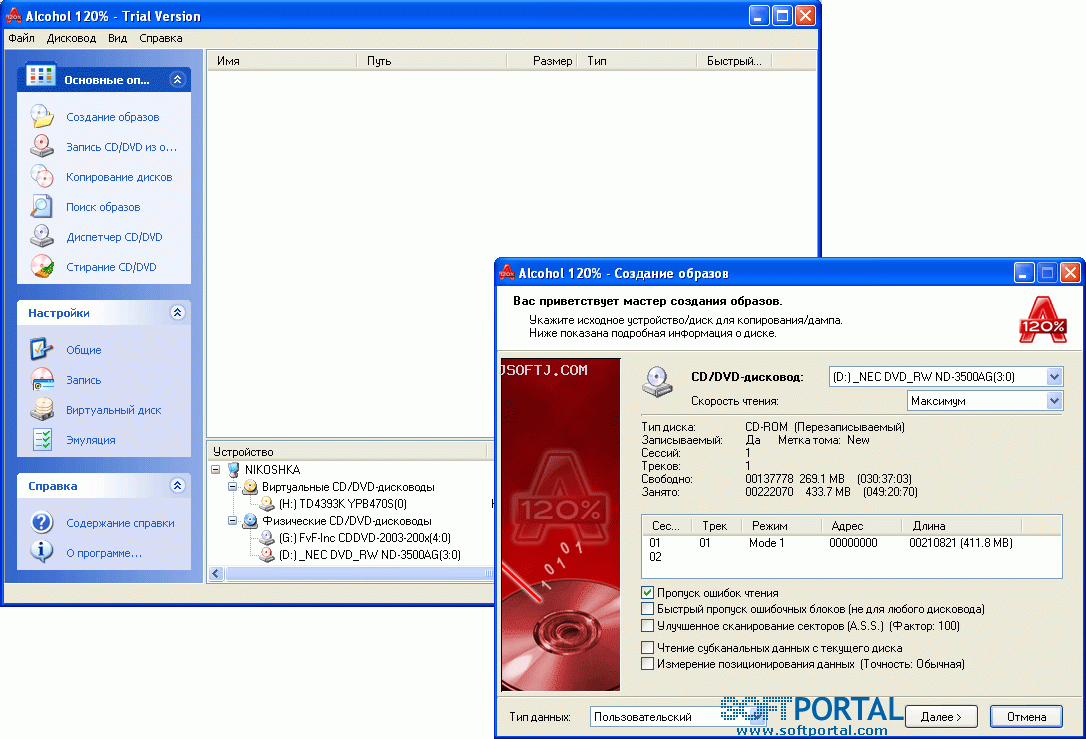Click the Запись CD/DVD burn icon
Viewport: 1086px width, 739px height.
[x=42, y=146]
